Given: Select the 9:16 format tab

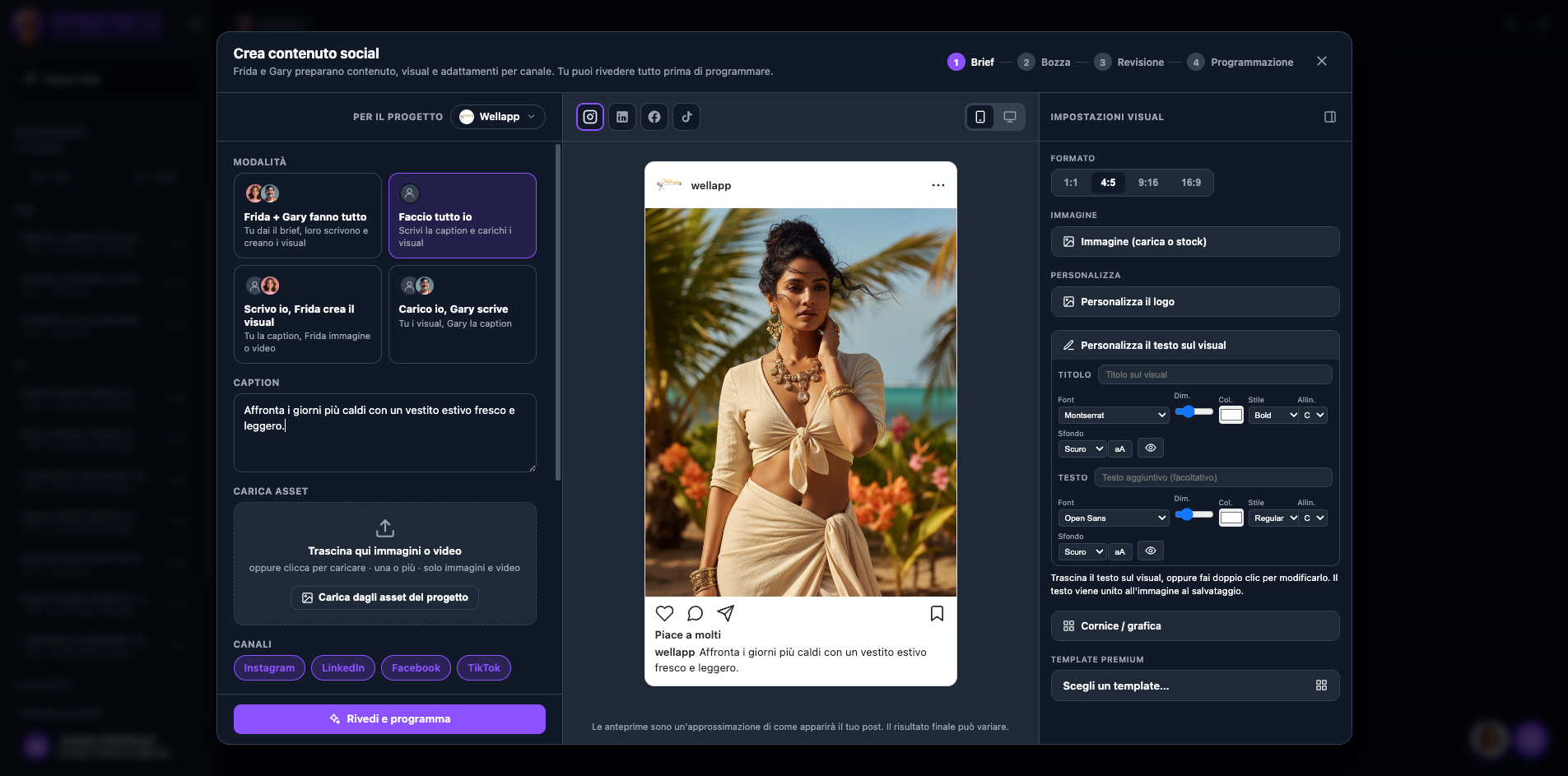Looking at the screenshot, I should coord(1147,183).
